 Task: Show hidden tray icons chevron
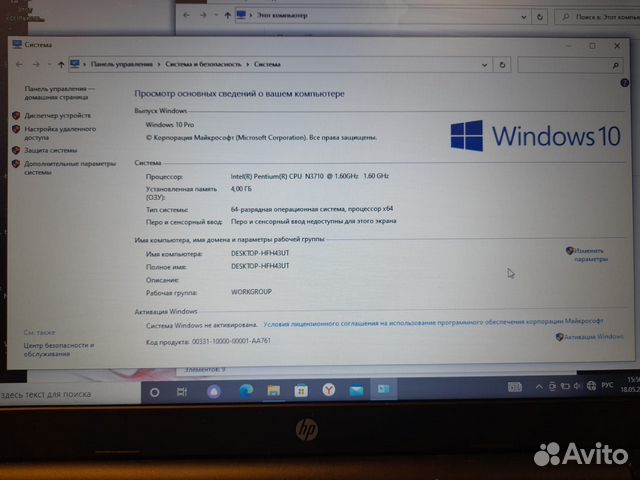[x=539, y=387]
